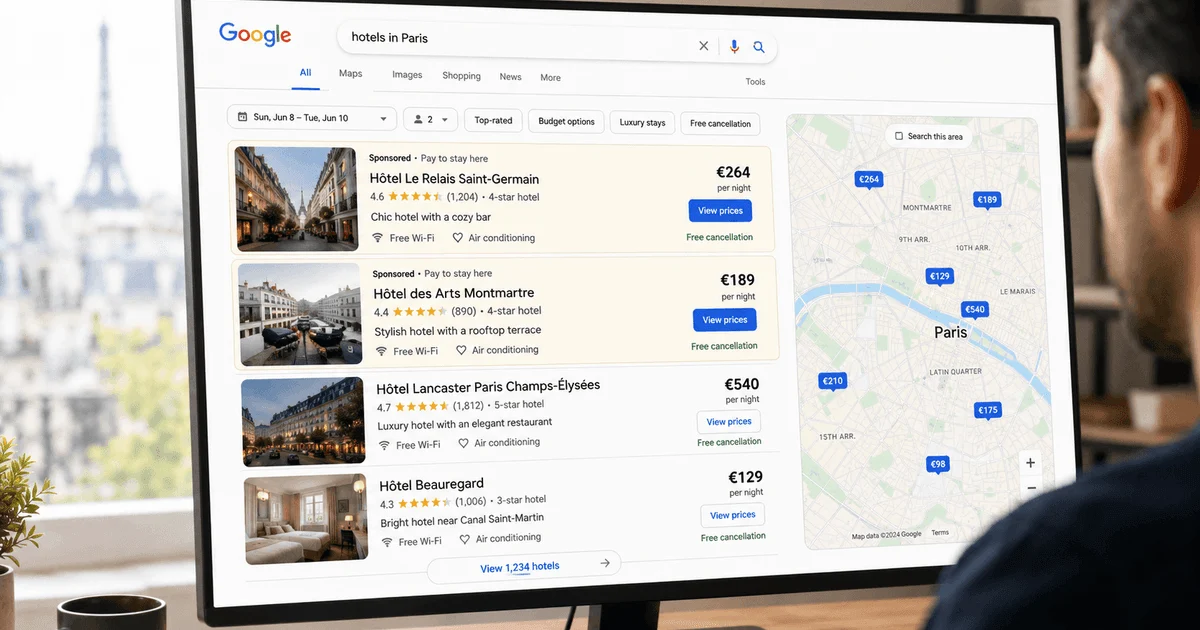The height and width of the screenshot is (630, 1200).
Task: Click the €210 price pin on map
Action: [832, 381]
